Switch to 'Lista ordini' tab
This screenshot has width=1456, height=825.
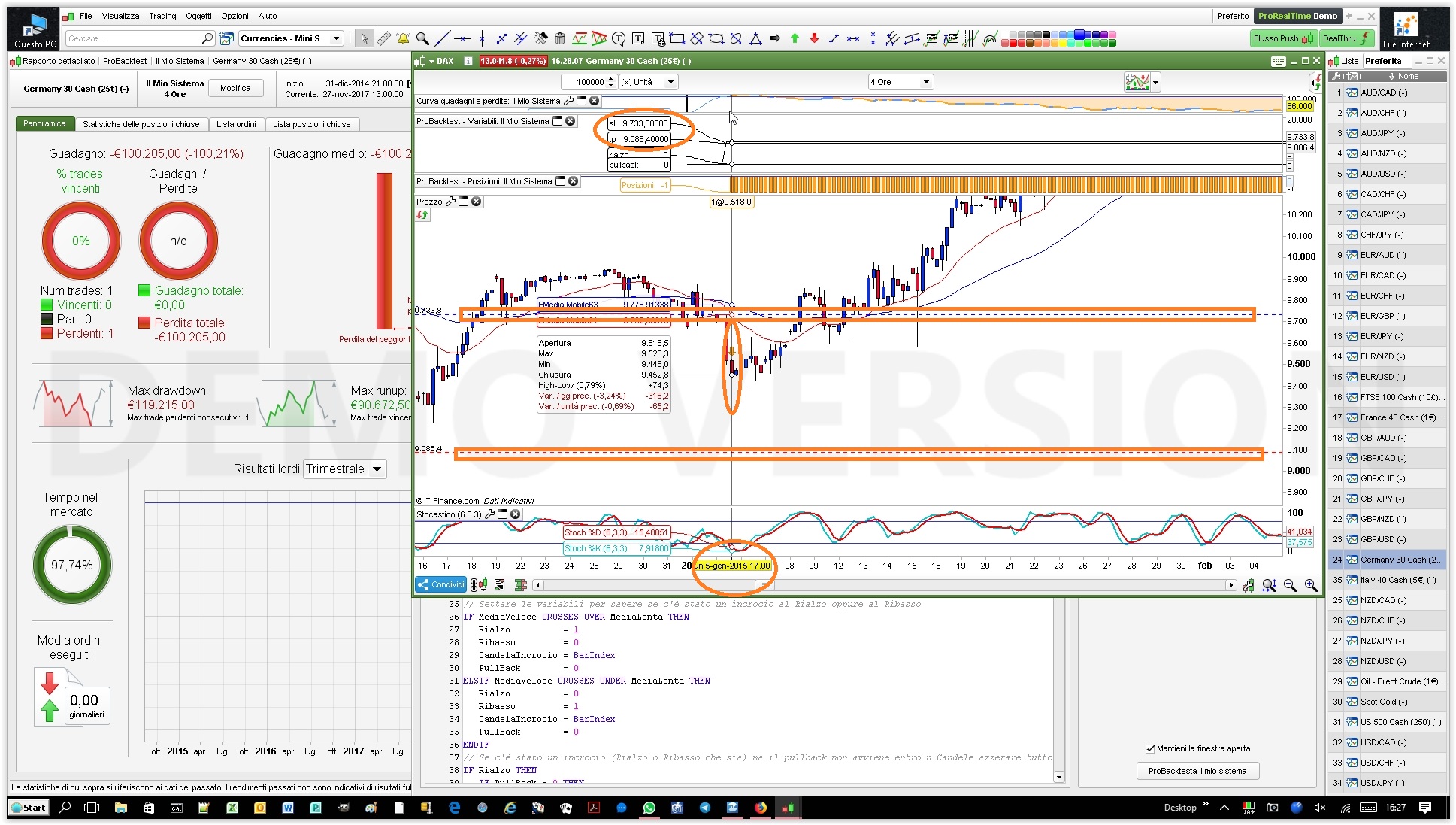pyautogui.click(x=236, y=124)
